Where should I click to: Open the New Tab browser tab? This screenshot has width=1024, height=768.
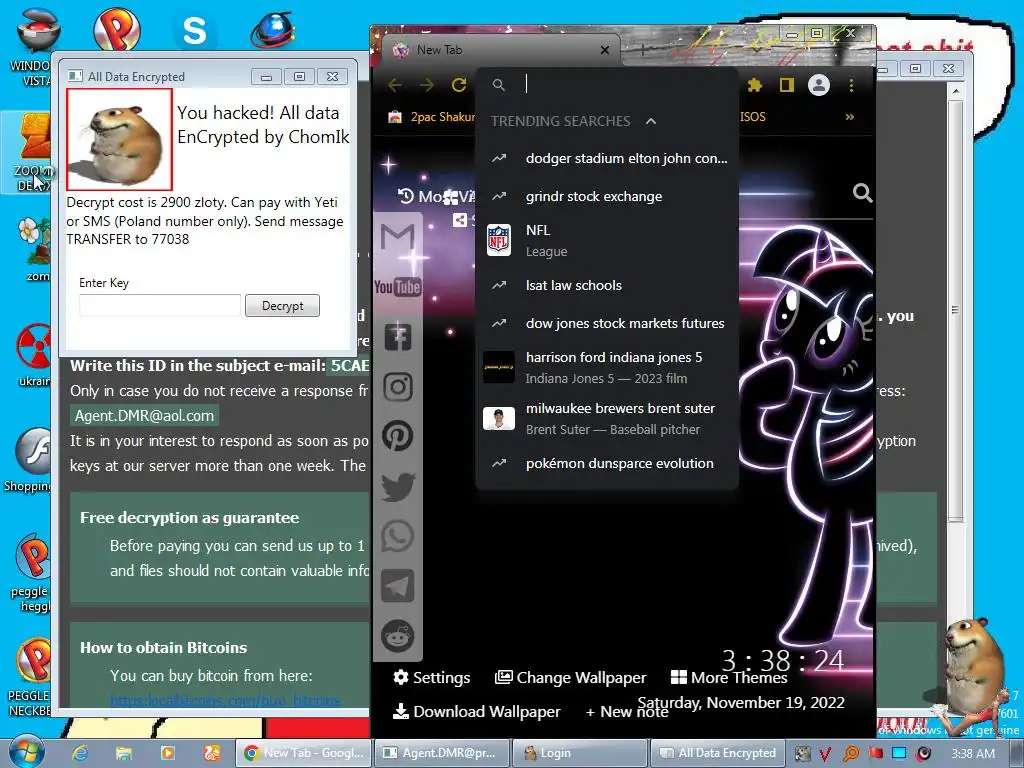coord(500,50)
